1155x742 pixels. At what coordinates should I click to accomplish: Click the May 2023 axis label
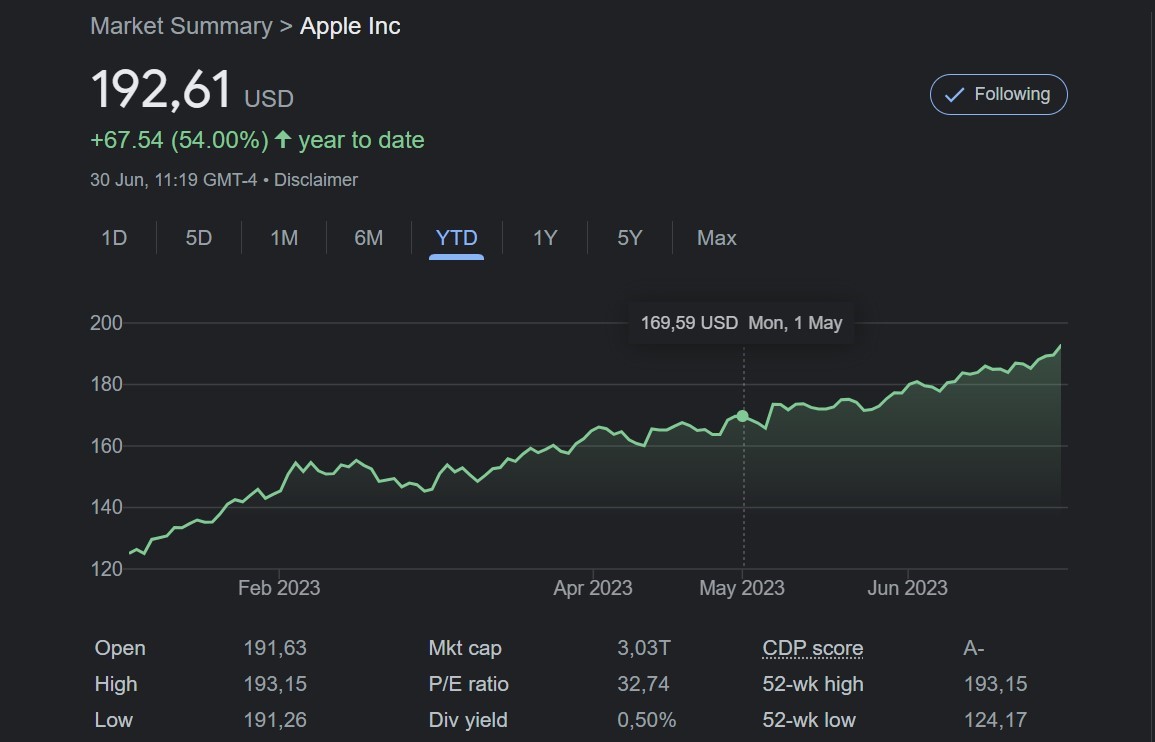point(742,588)
